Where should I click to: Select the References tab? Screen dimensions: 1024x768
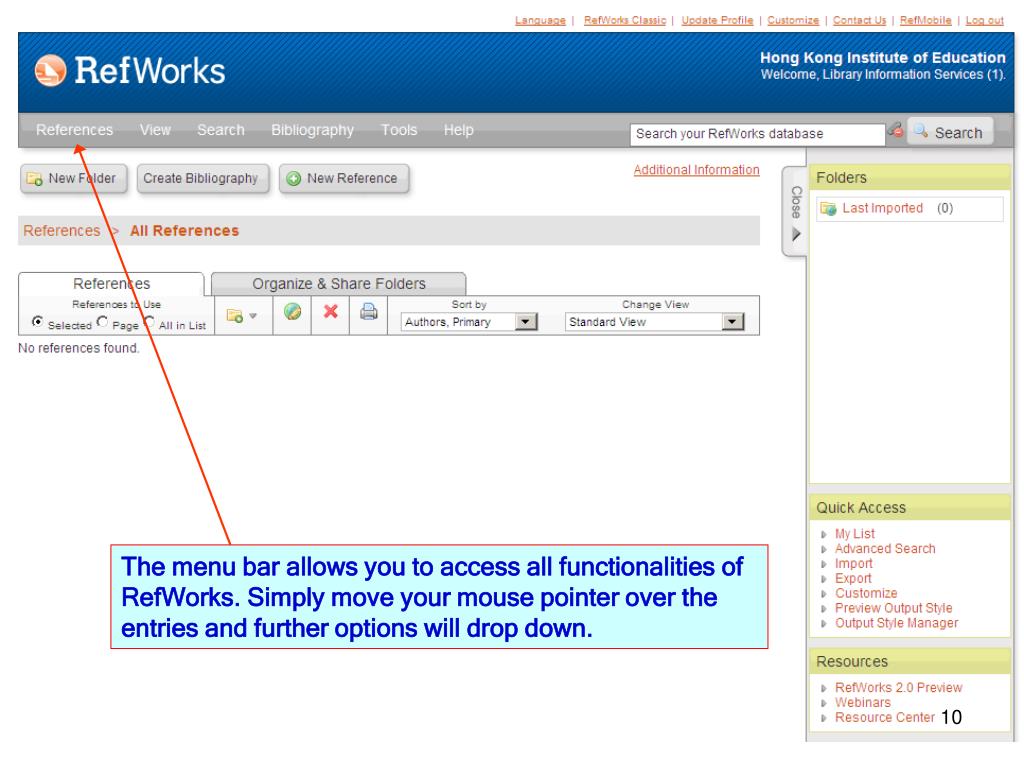(x=111, y=283)
